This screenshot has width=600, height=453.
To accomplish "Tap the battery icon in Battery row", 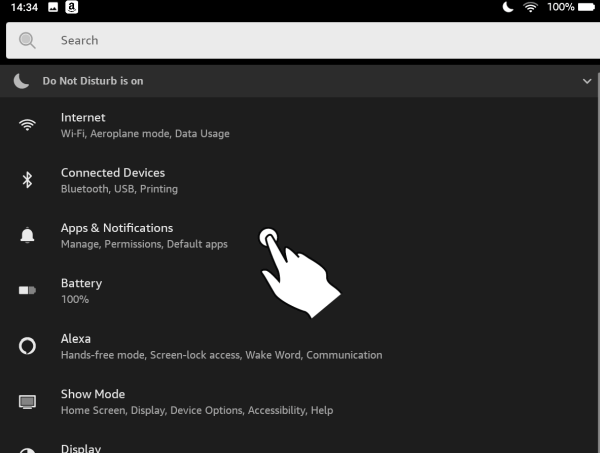I will pos(27,290).
